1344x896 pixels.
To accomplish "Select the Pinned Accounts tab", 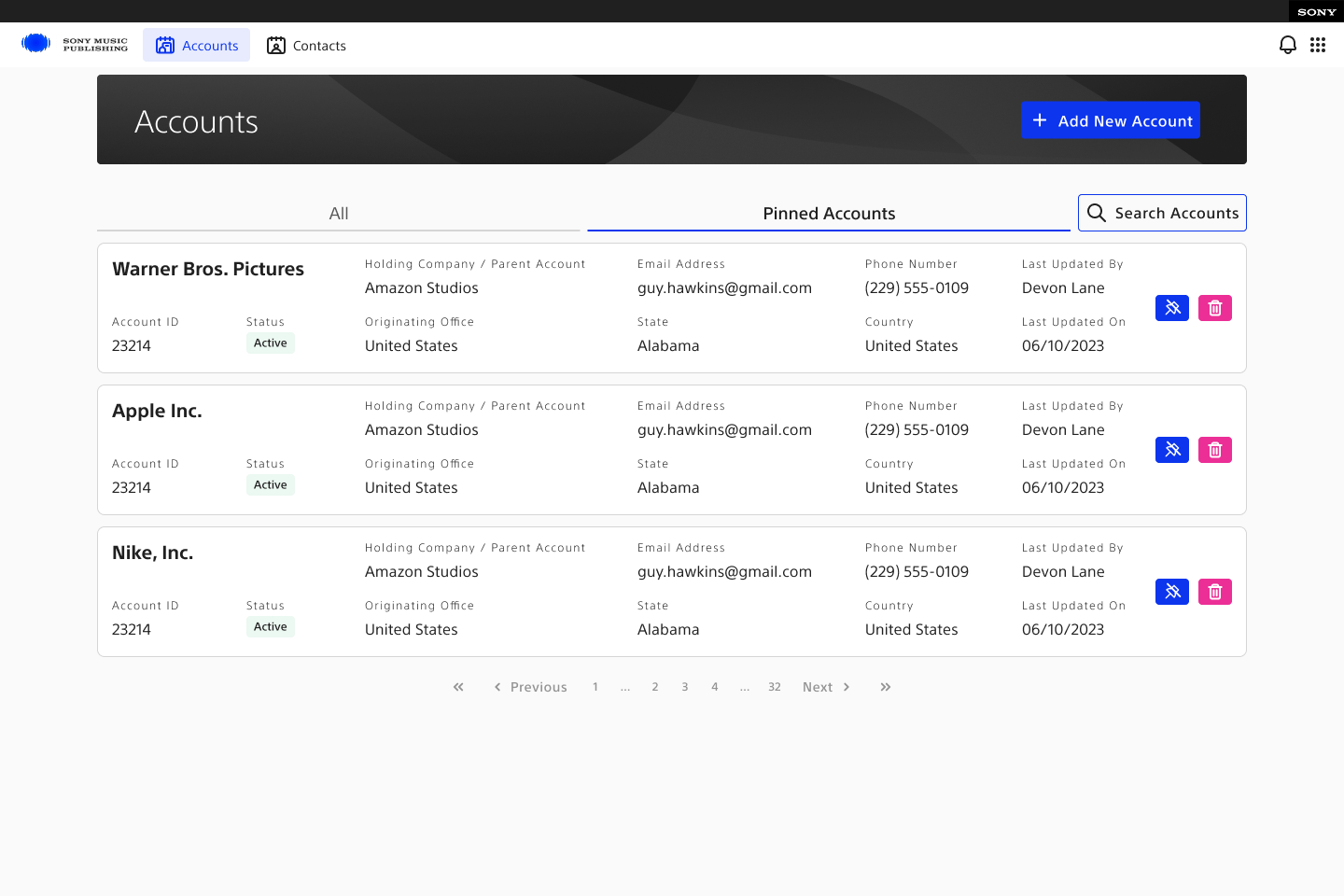I will point(829,214).
